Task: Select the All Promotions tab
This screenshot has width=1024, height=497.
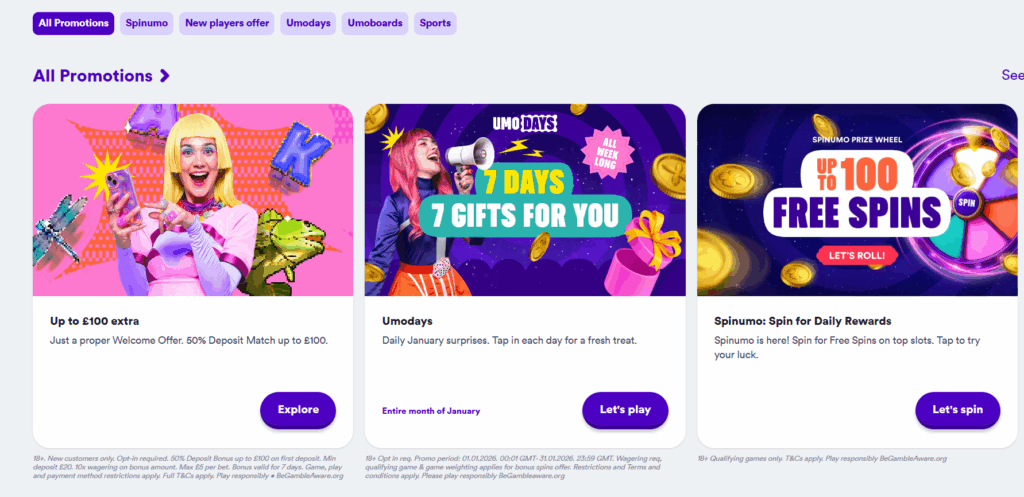Action: (x=73, y=23)
